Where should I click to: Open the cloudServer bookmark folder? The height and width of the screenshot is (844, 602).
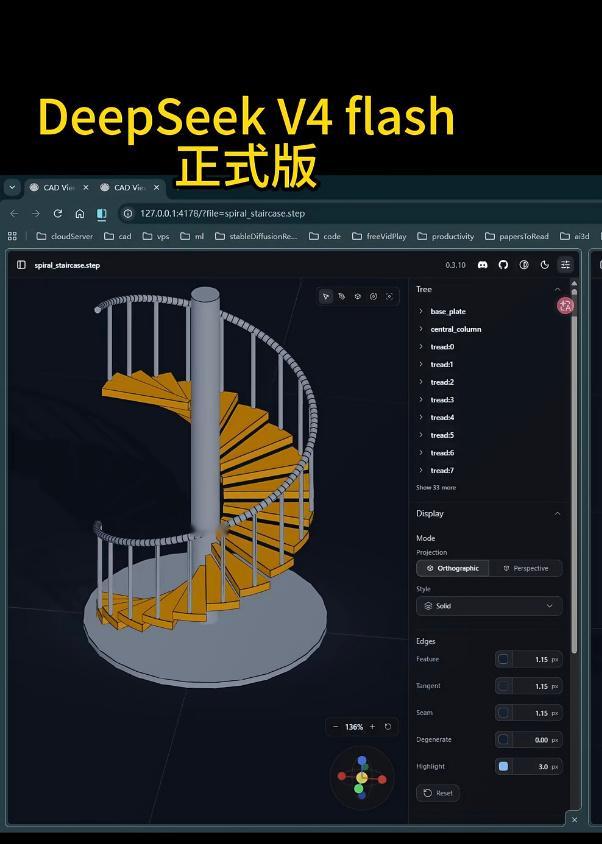[x=64, y=236]
